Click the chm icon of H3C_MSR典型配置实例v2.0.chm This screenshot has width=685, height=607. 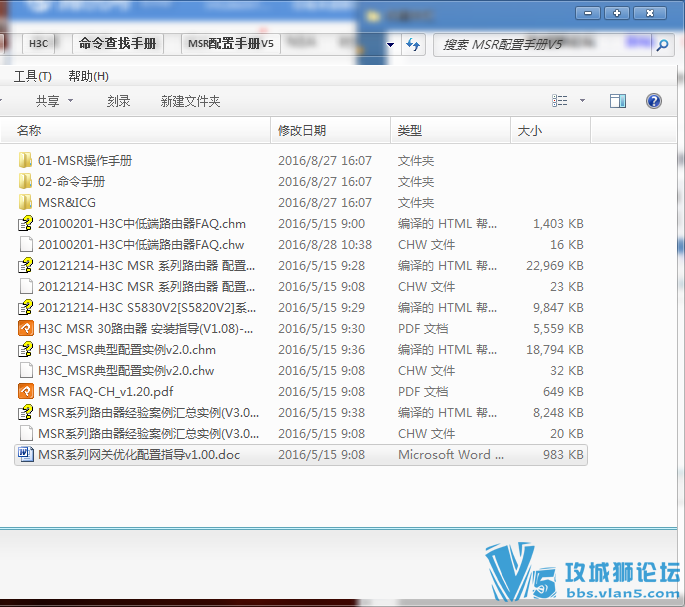click(25, 349)
